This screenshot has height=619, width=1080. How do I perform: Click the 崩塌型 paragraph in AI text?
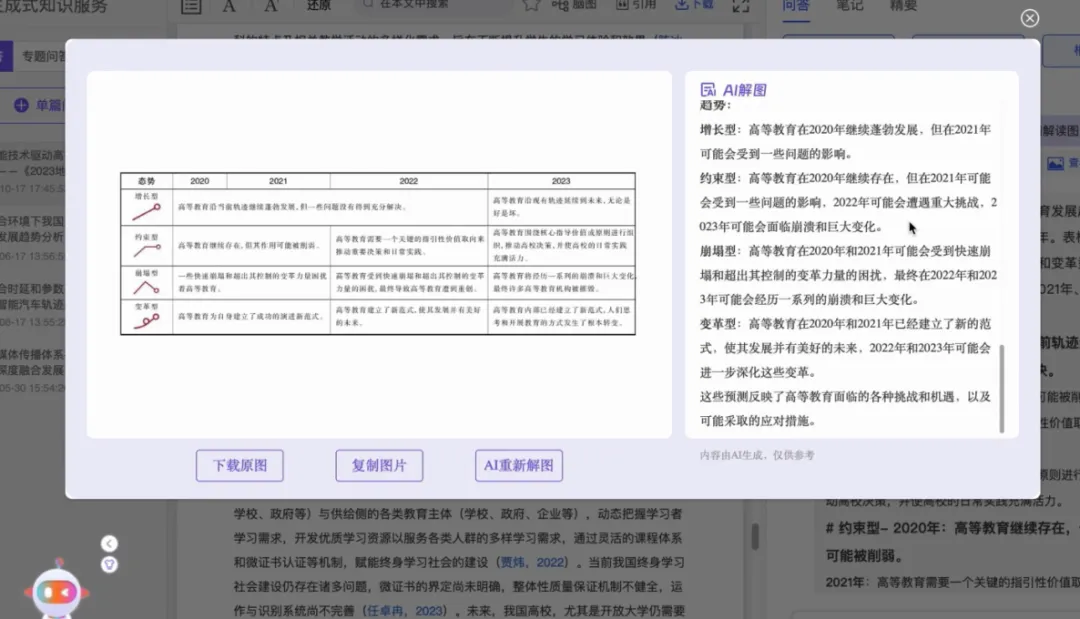tap(848, 275)
